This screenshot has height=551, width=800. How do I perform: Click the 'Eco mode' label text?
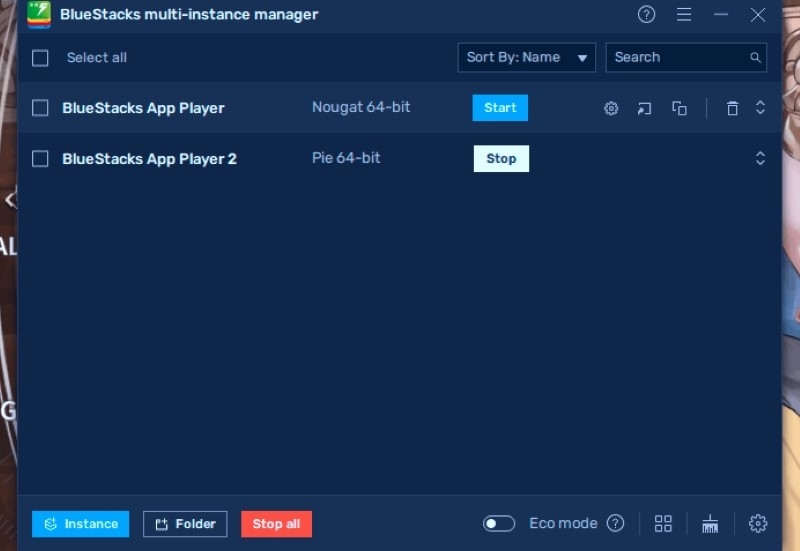[563, 523]
